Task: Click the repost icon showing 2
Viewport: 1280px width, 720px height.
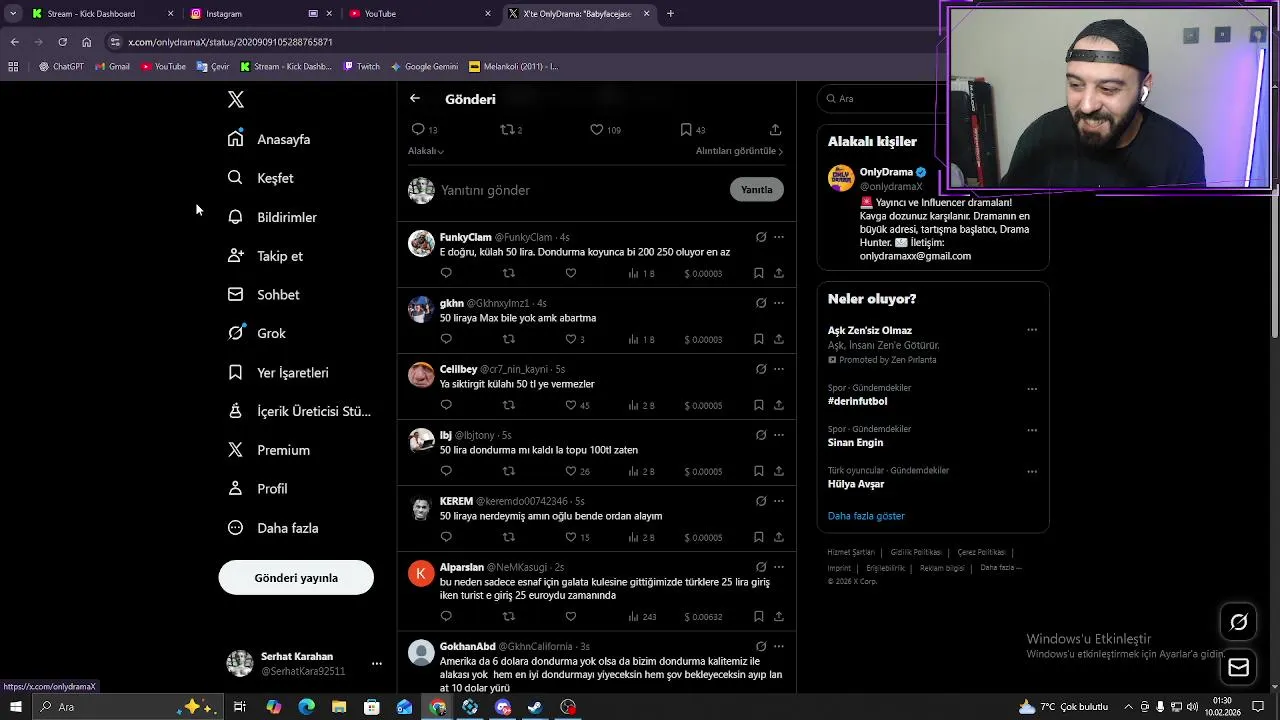Action: pos(507,130)
